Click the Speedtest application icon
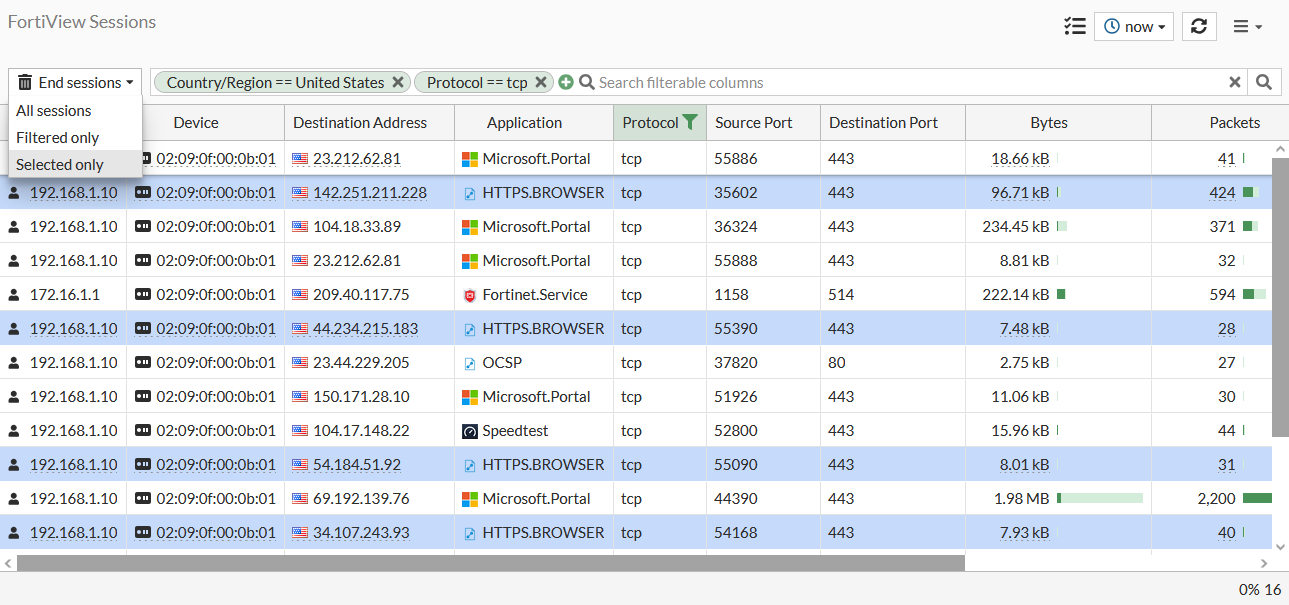The width and height of the screenshot is (1289, 605). point(470,430)
